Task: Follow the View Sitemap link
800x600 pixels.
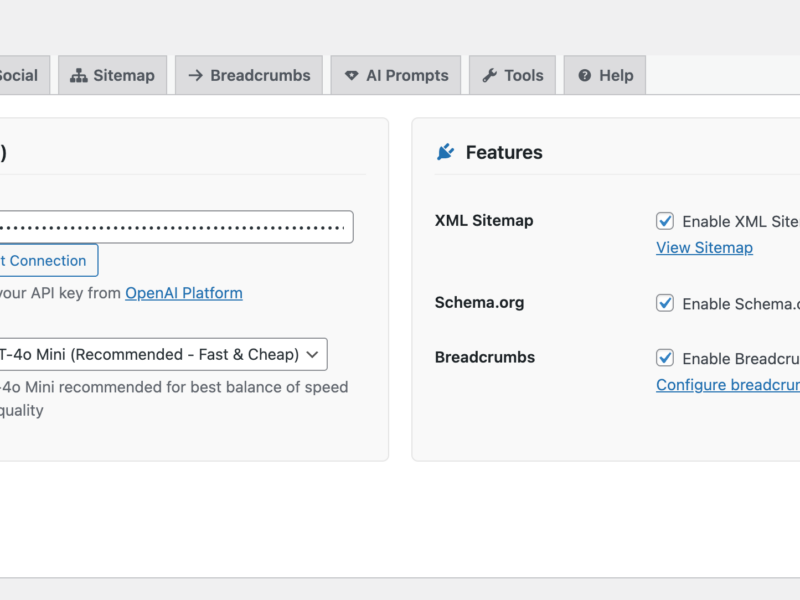Action: [704, 247]
